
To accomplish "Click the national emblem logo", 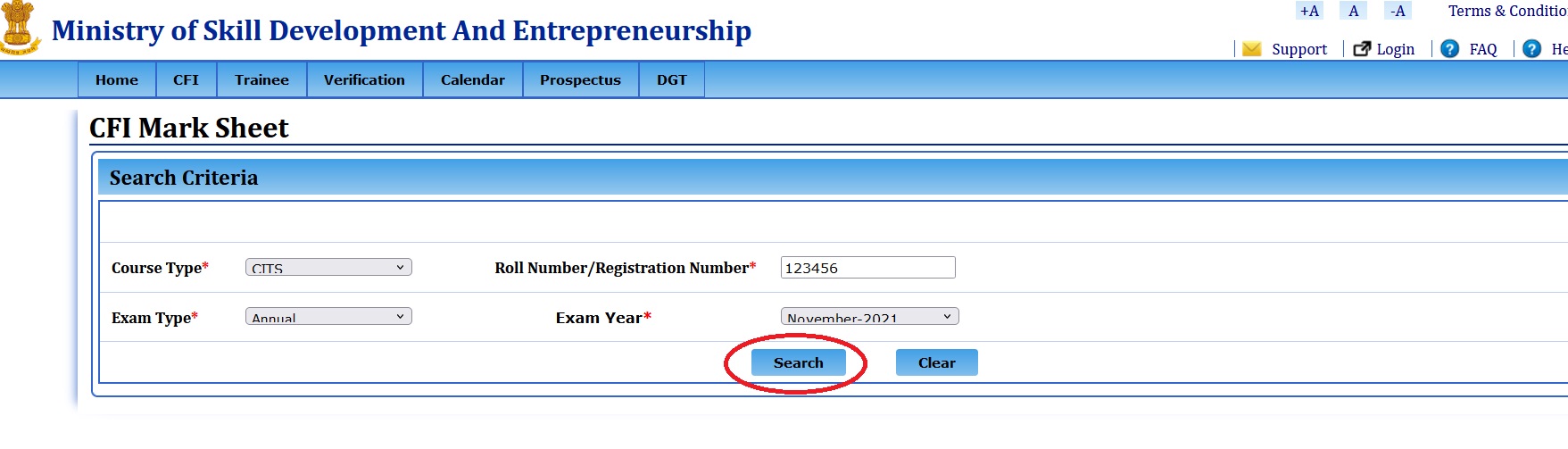I will [x=20, y=29].
